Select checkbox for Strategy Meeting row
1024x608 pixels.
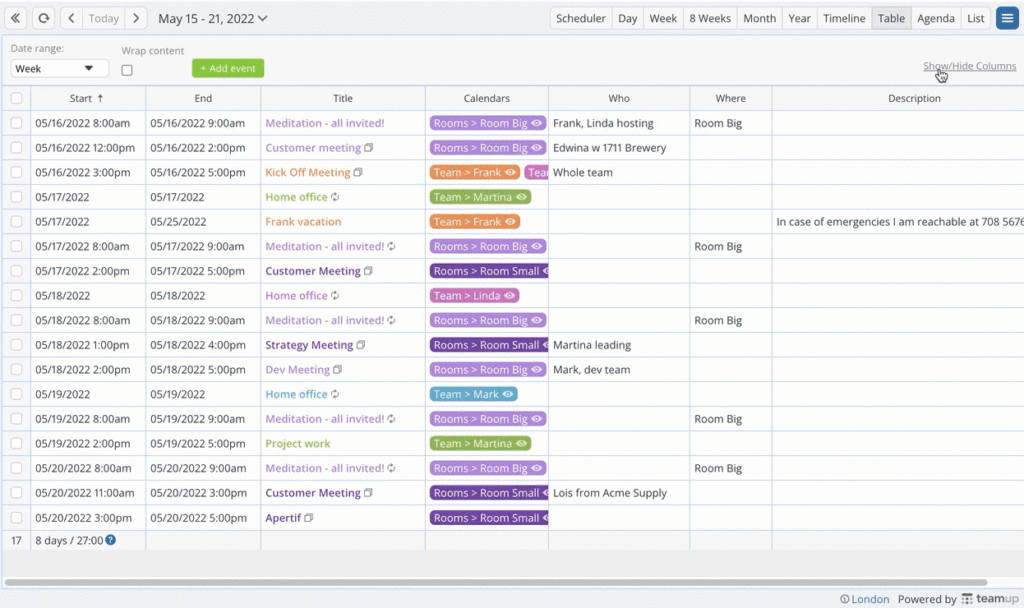coord(16,345)
